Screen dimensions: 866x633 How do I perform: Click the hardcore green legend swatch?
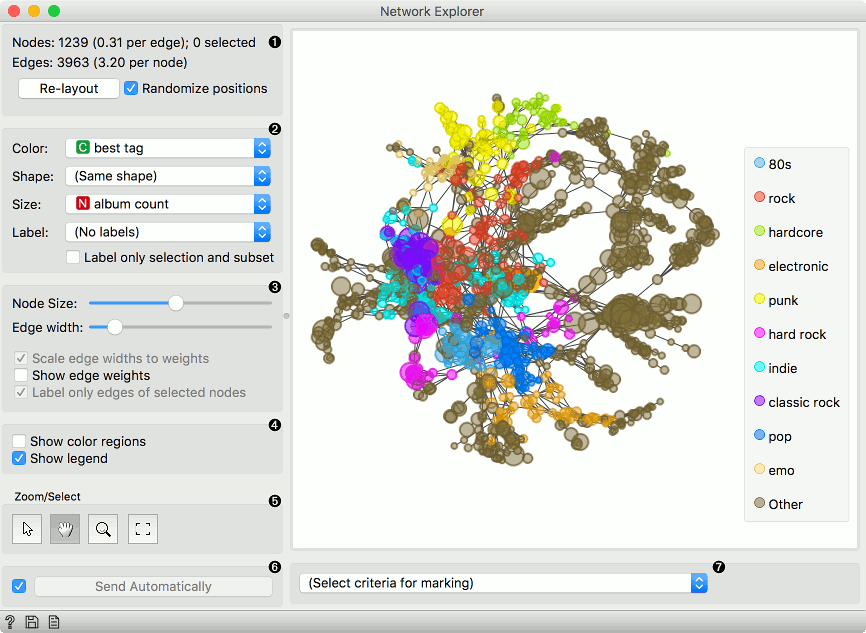coord(759,231)
